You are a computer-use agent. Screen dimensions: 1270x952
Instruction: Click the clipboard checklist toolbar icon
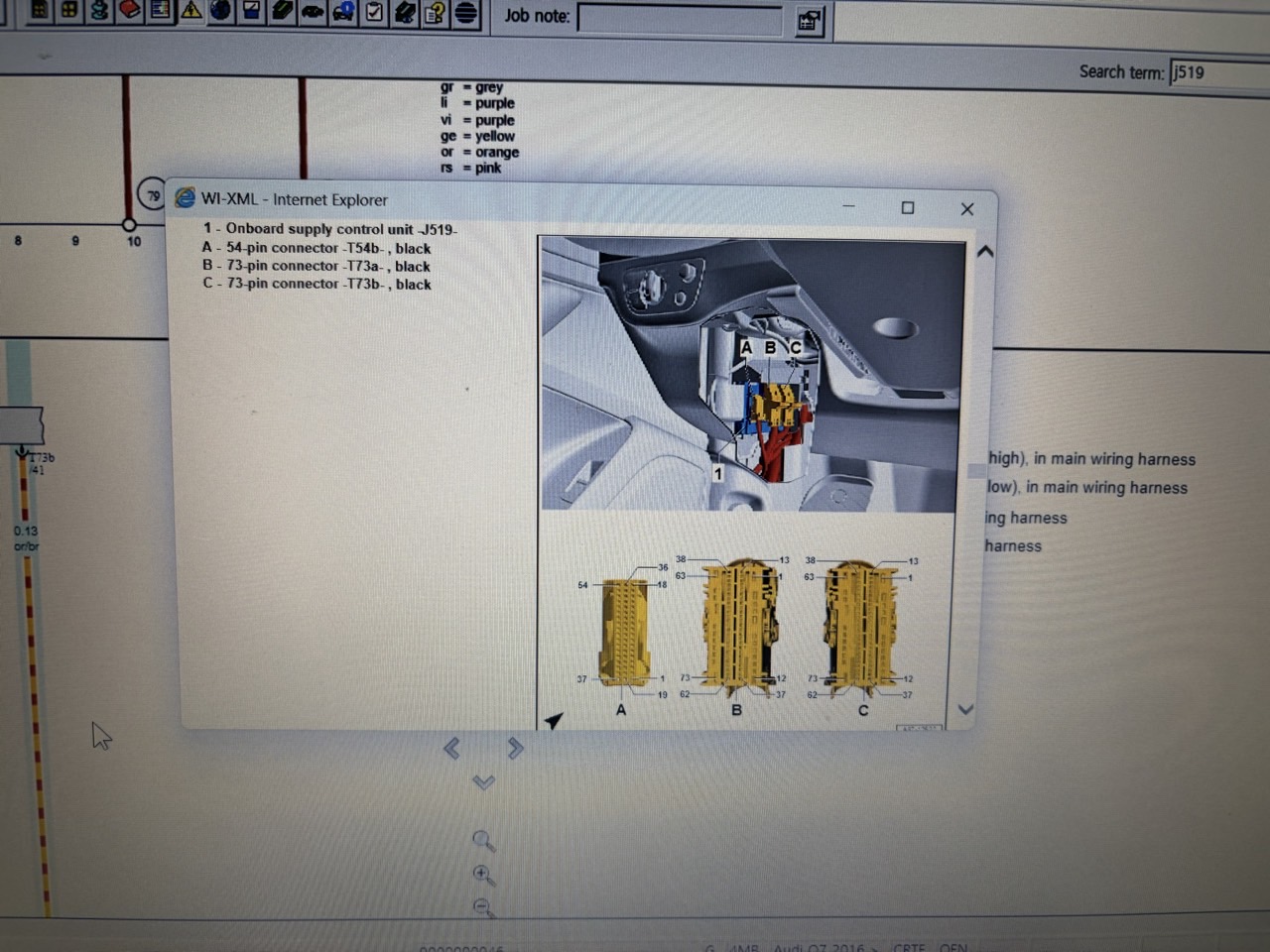(x=374, y=11)
